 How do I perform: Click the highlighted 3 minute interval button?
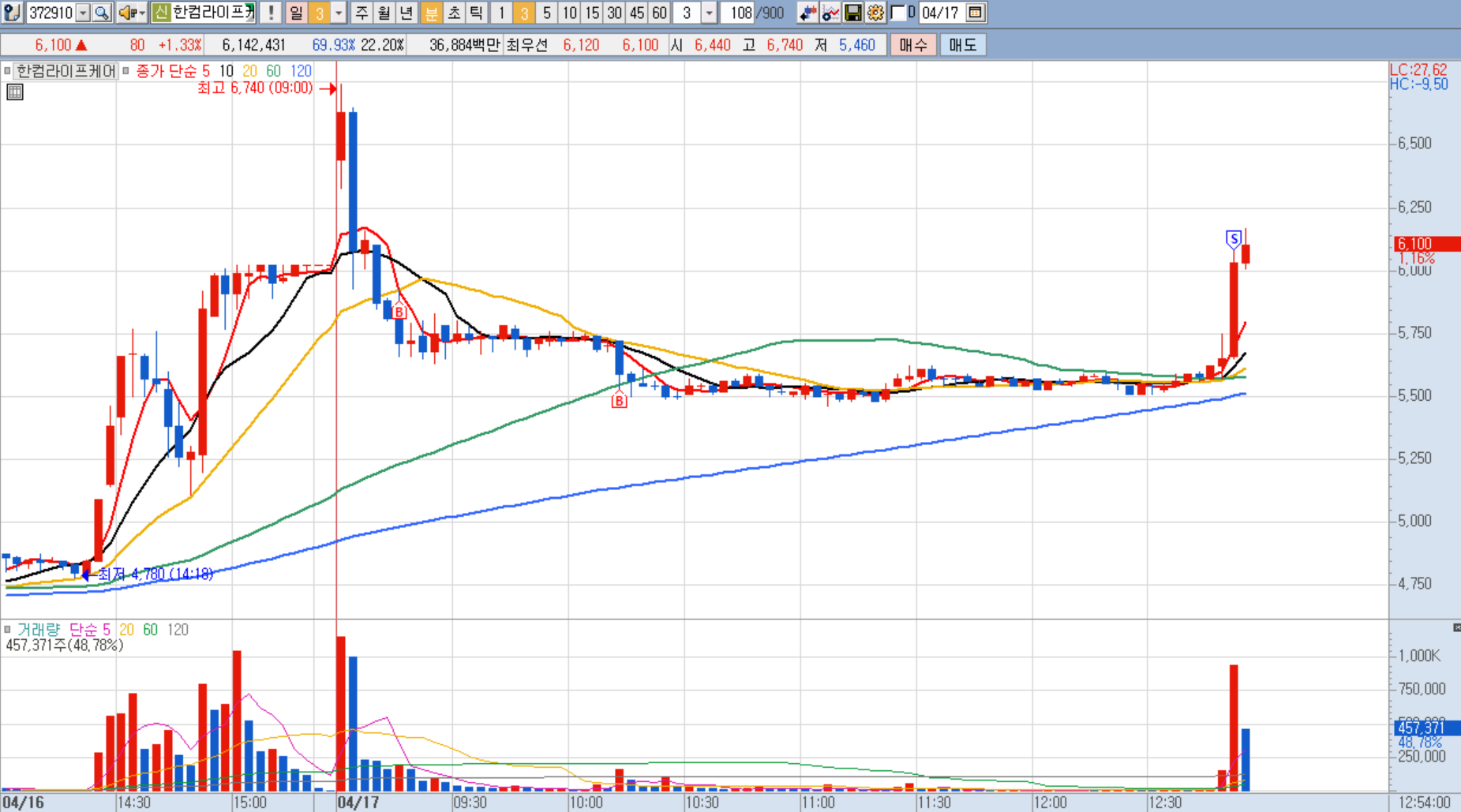523,13
